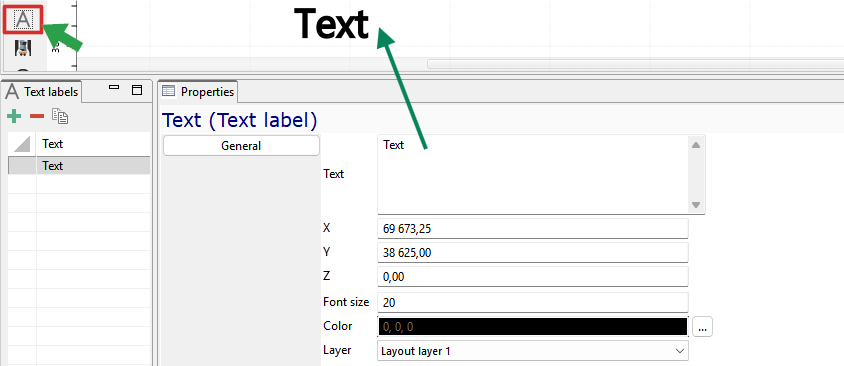Switch to the Text labels tab
This screenshot has height=366, width=844.
coord(43,92)
